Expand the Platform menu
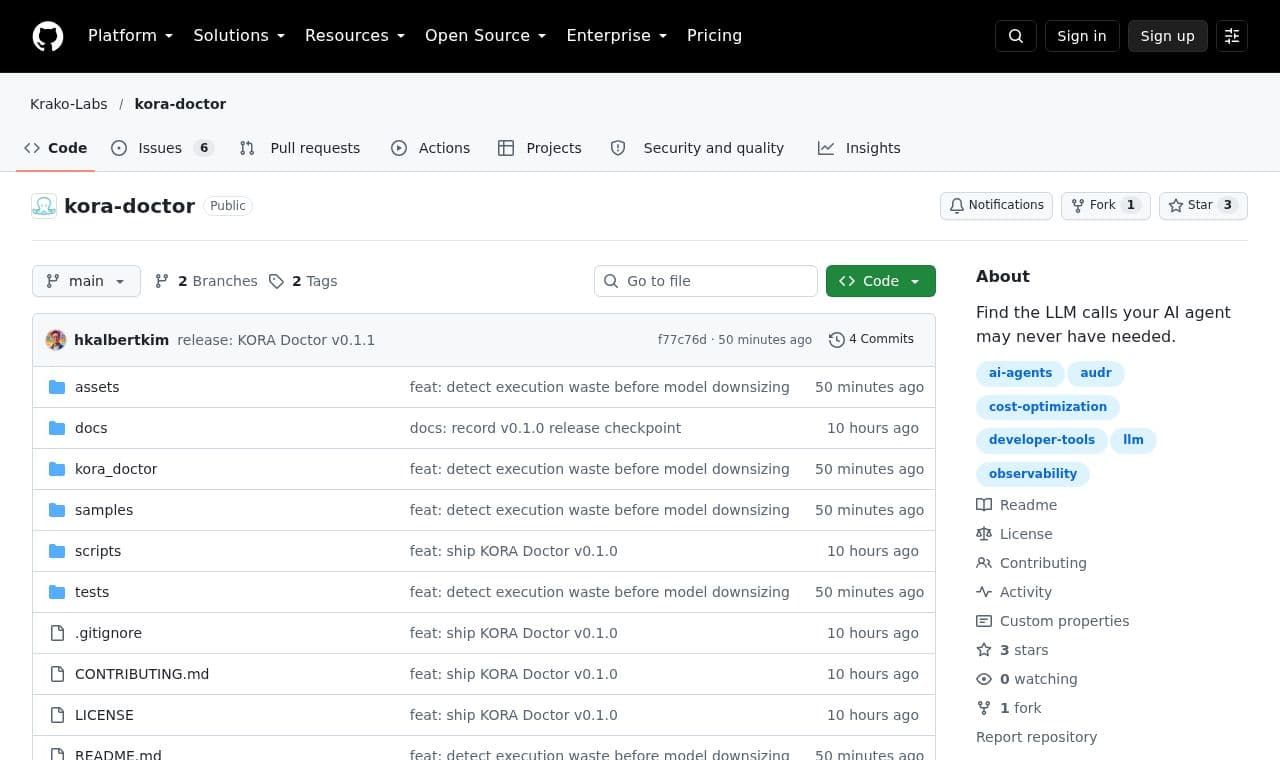The image size is (1280, 760). [x=131, y=36]
